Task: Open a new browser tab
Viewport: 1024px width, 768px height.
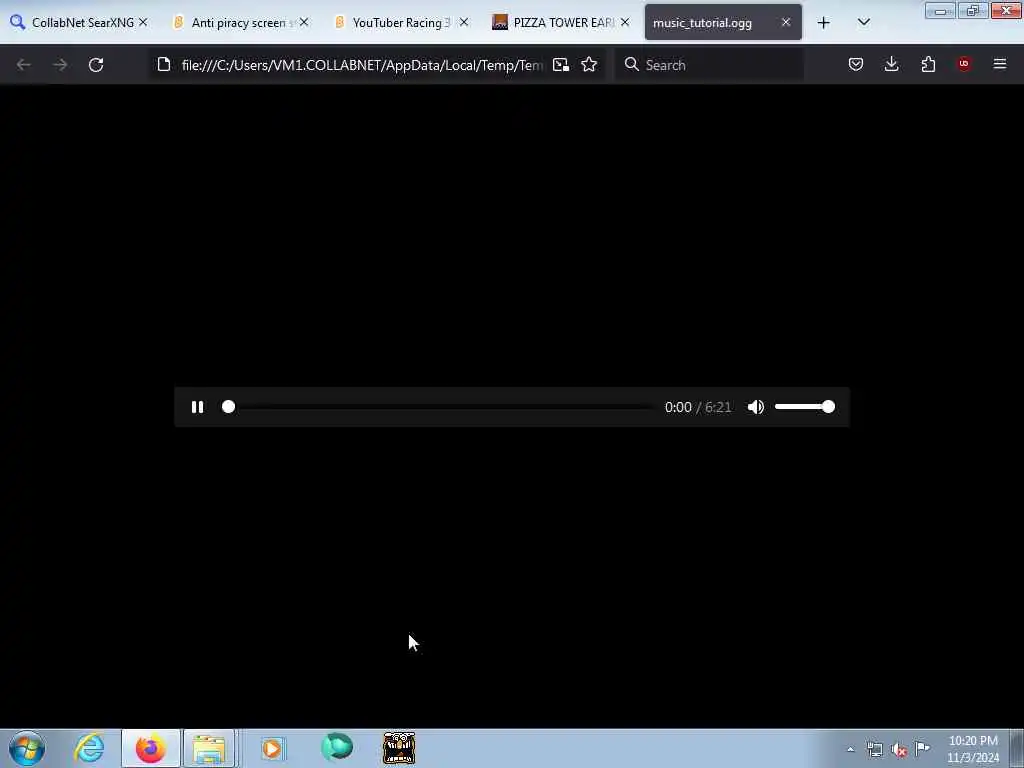Action: pyautogui.click(x=824, y=23)
